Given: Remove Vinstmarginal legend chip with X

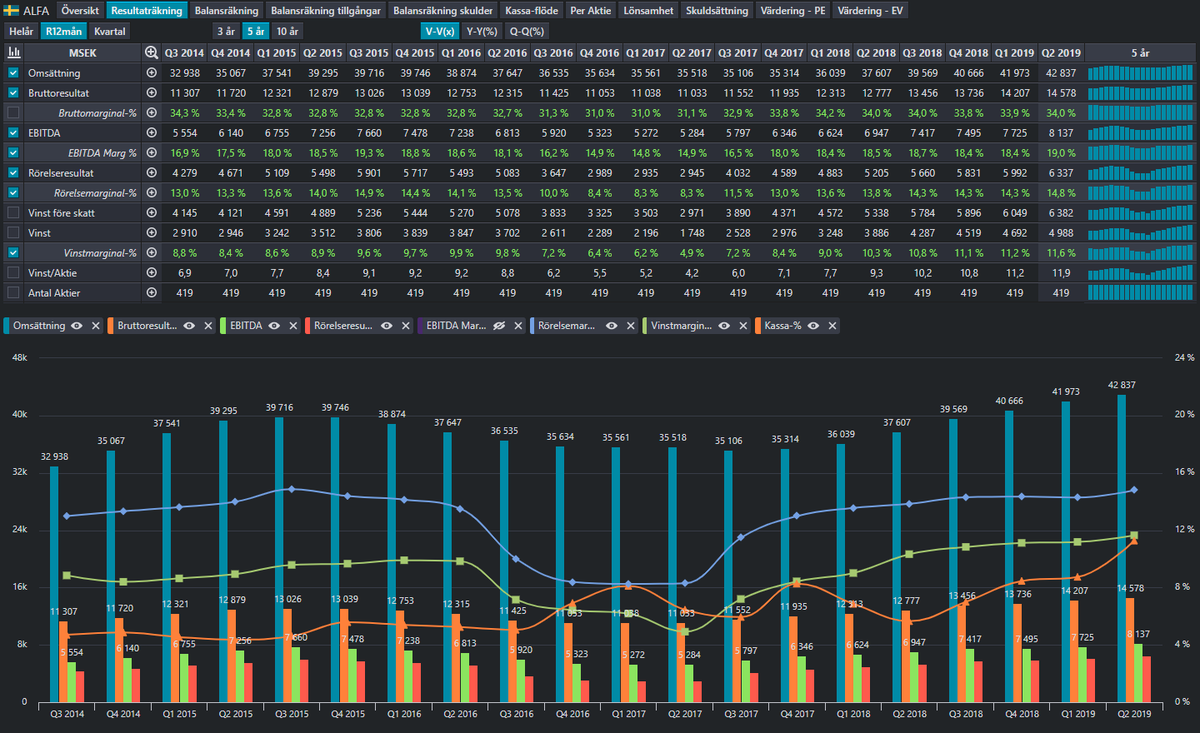Looking at the screenshot, I should coord(741,326).
